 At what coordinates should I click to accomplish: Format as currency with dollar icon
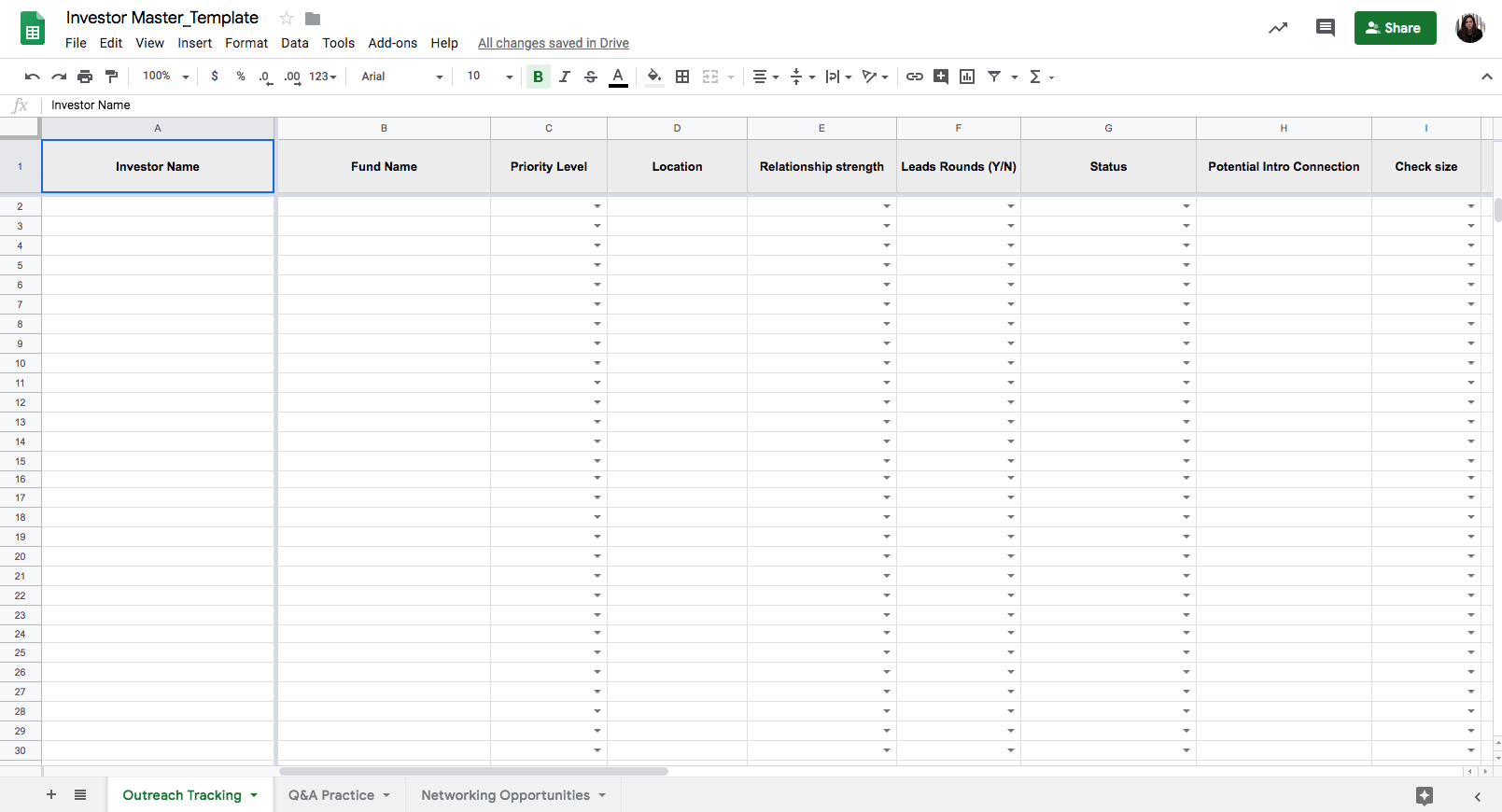[x=215, y=77]
